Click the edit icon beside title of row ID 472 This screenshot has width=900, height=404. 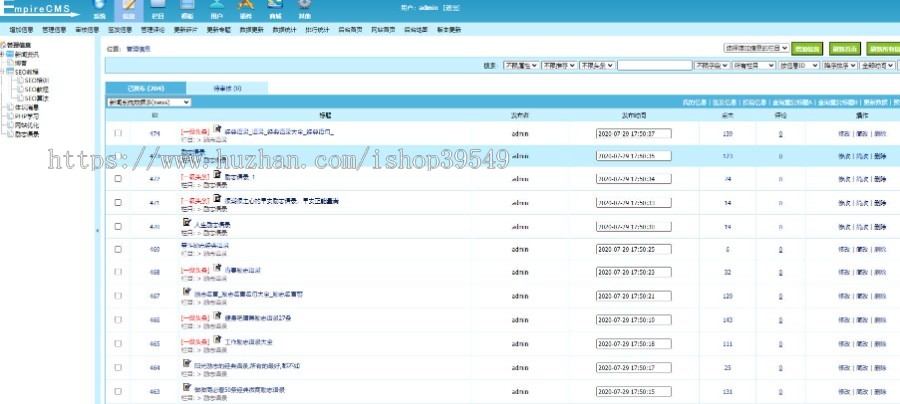[x=217, y=174]
